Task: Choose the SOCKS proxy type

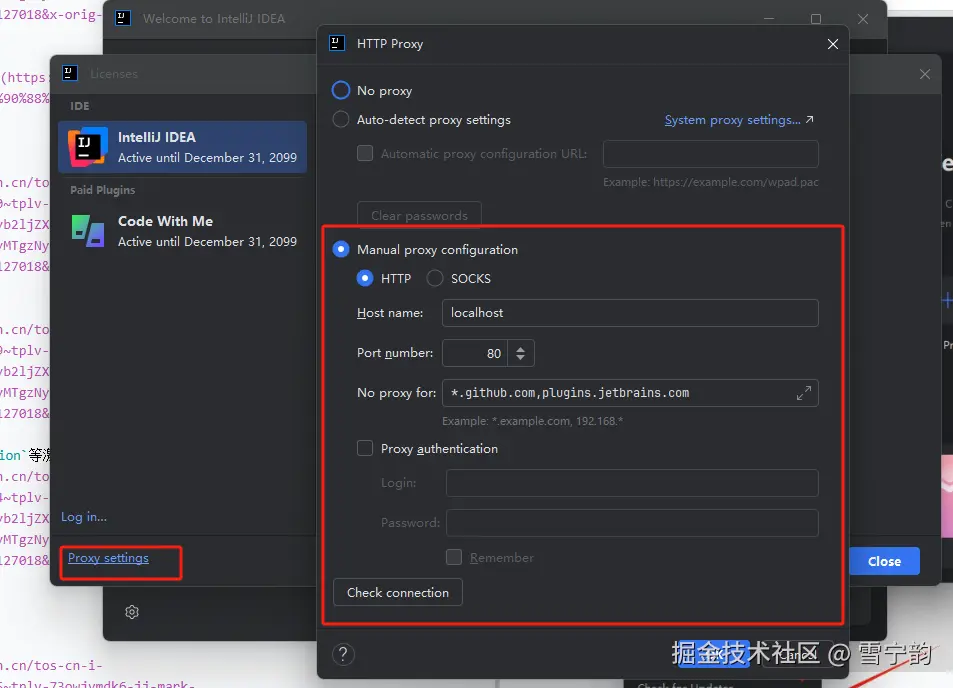Action: (x=435, y=278)
